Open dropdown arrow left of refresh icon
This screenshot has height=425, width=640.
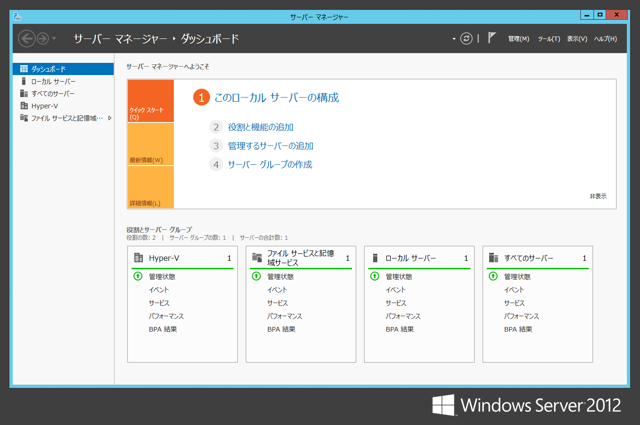(454, 39)
